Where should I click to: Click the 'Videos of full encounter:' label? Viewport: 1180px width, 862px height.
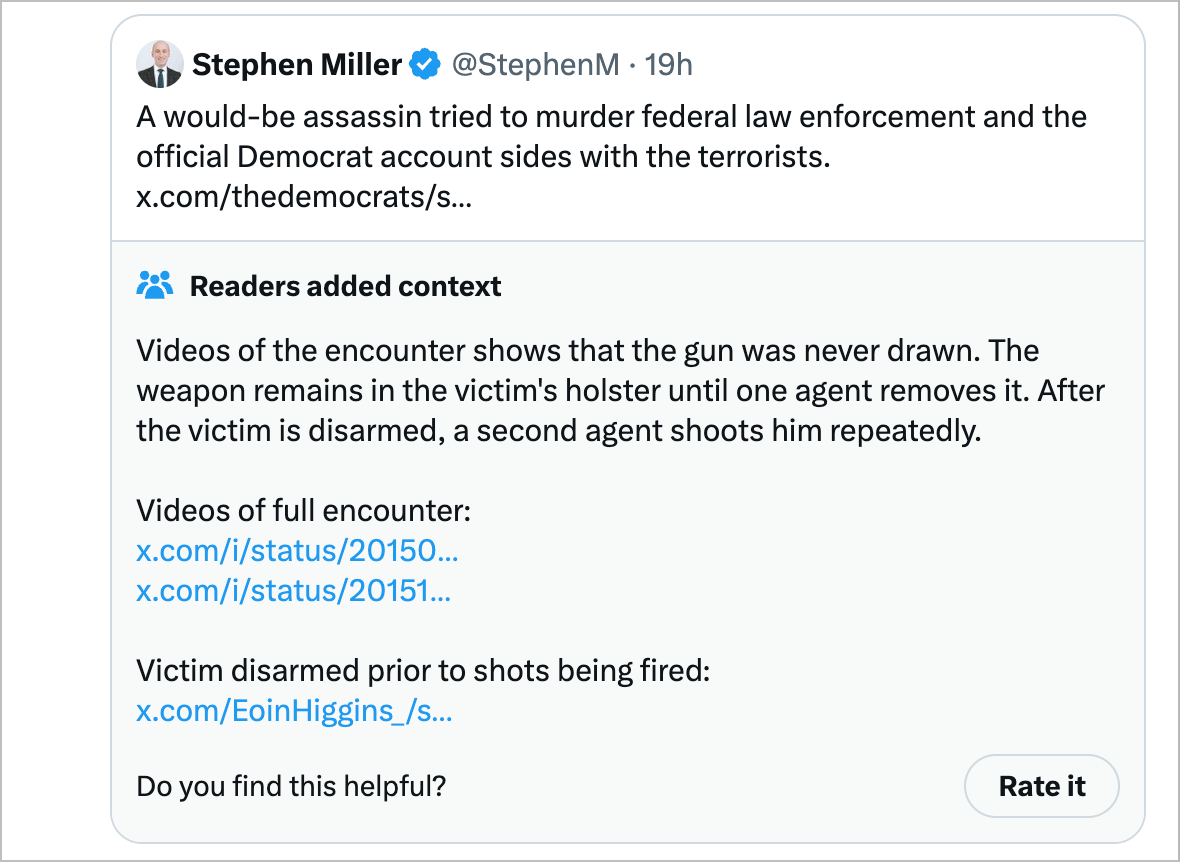(303, 511)
